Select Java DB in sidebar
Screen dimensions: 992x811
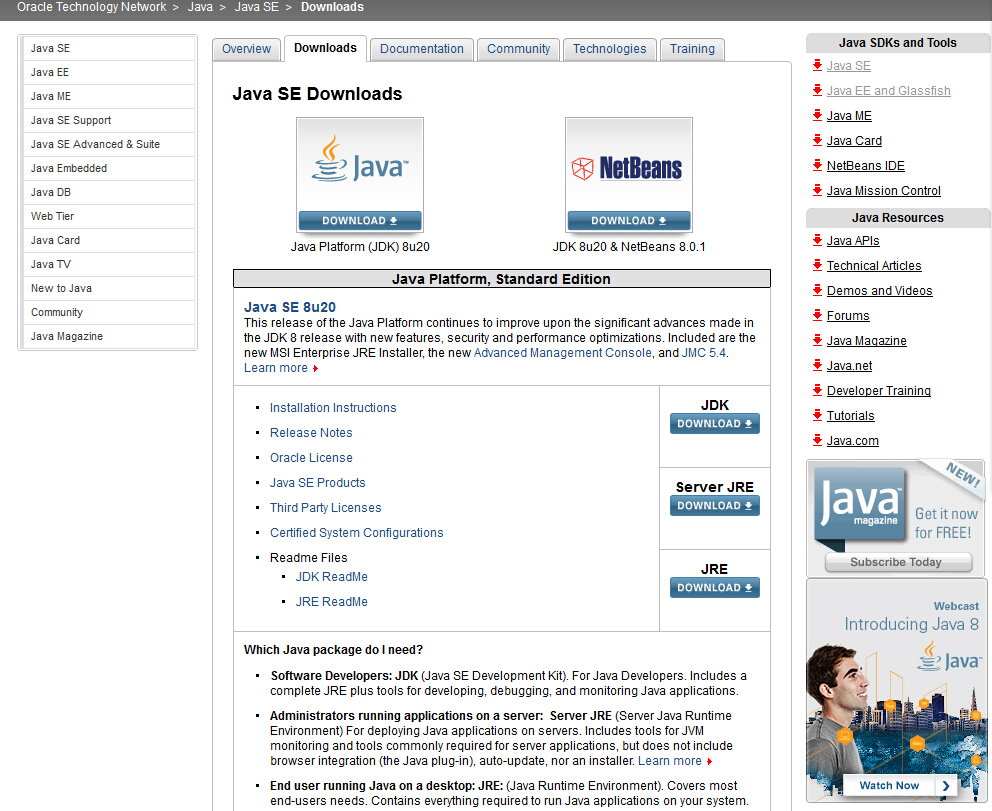[x=108, y=192]
